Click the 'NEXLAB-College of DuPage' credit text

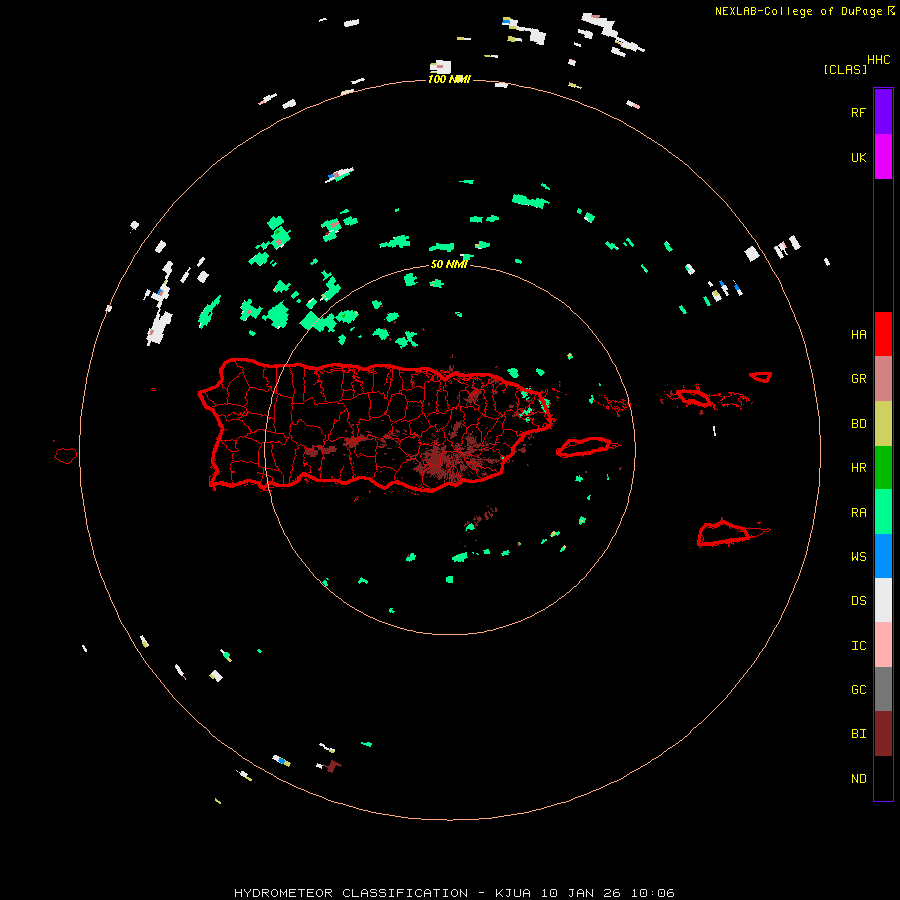click(798, 11)
